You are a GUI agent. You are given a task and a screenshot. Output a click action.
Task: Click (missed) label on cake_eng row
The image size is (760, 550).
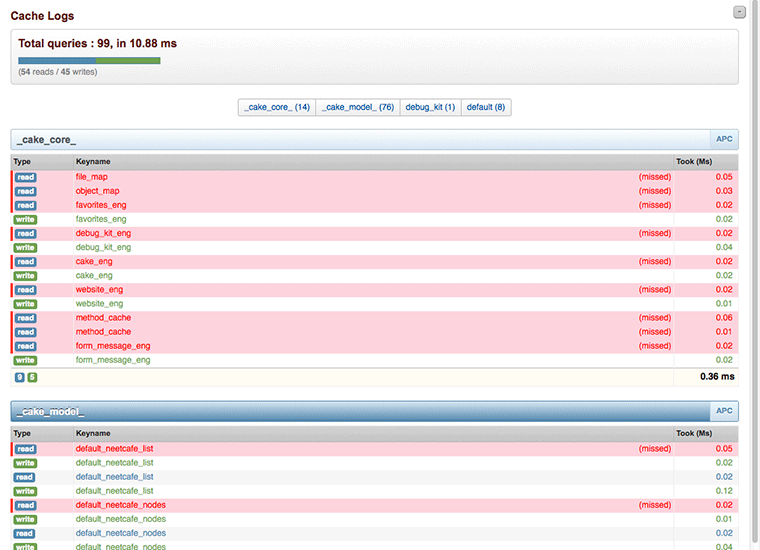click(x=655, y=261)
